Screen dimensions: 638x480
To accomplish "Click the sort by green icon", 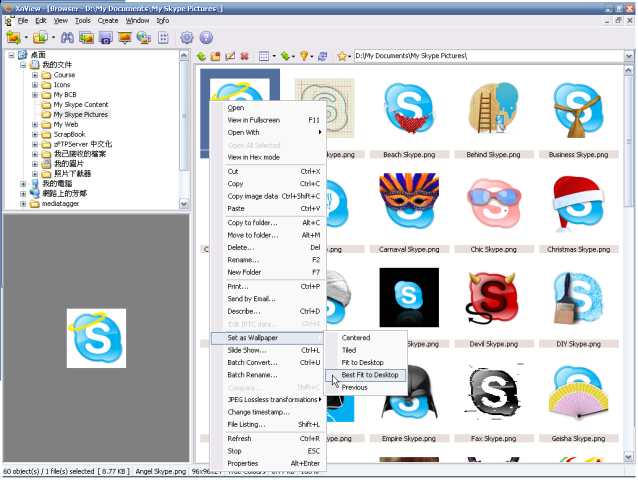I will [x=285, y=57].
